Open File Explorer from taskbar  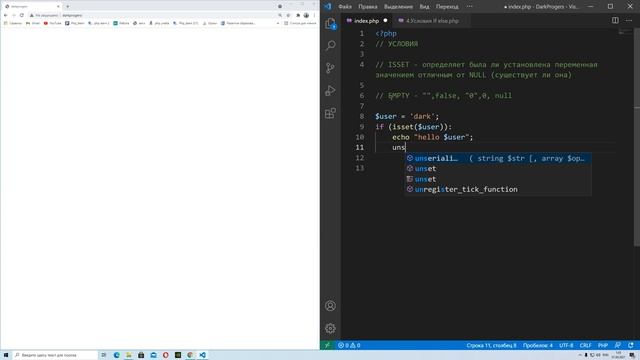[x=129, y=355]
